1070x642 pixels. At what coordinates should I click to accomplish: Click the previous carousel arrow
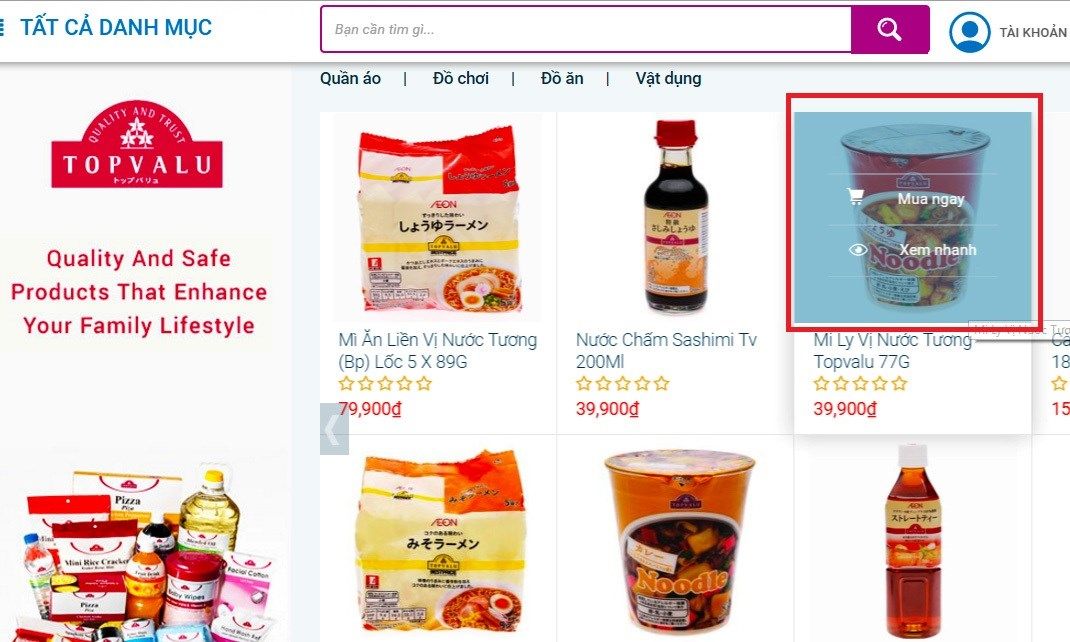click(x=334, y=429)
